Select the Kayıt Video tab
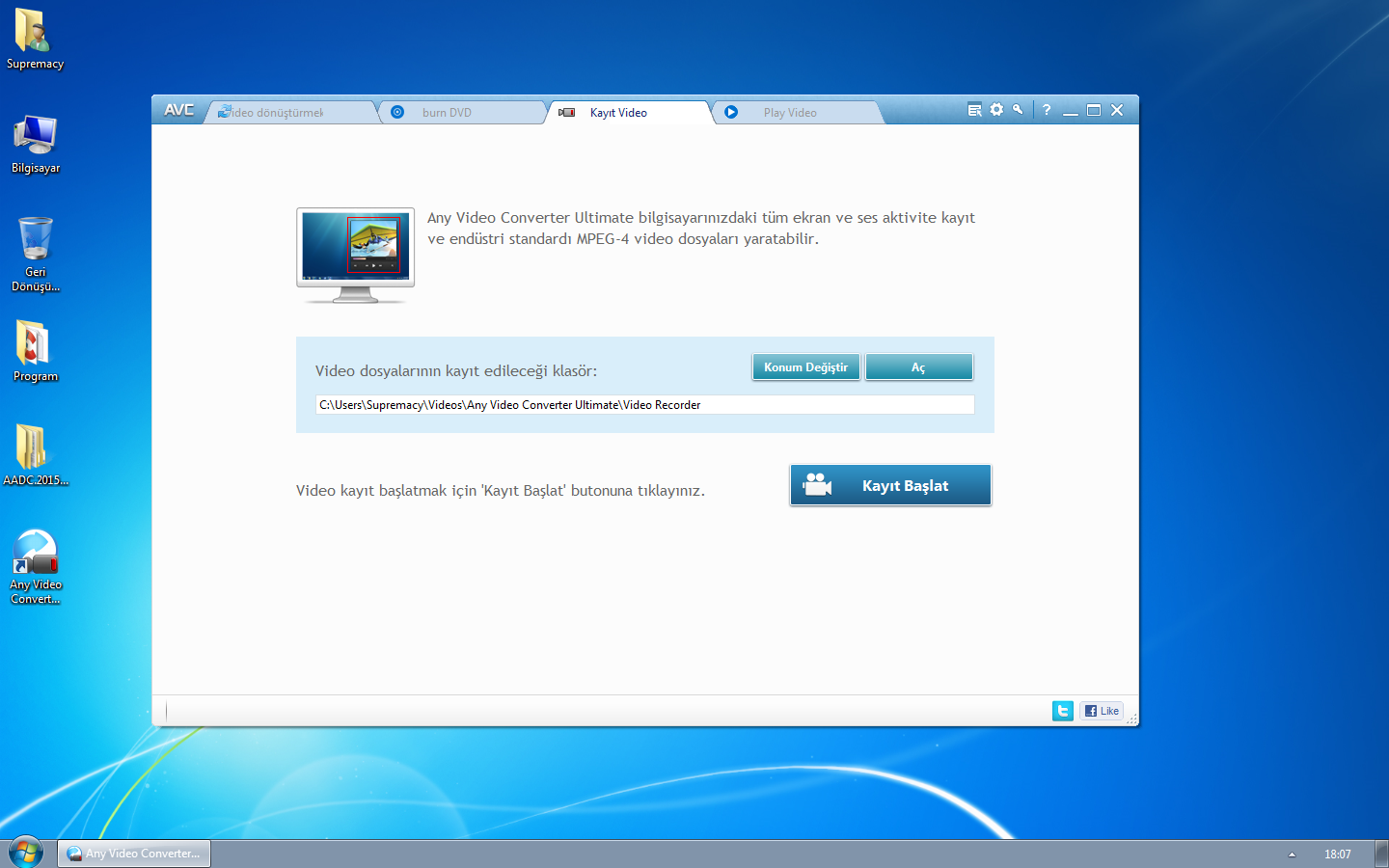Viewport: 1389px width, 868px height. [630, 112]
